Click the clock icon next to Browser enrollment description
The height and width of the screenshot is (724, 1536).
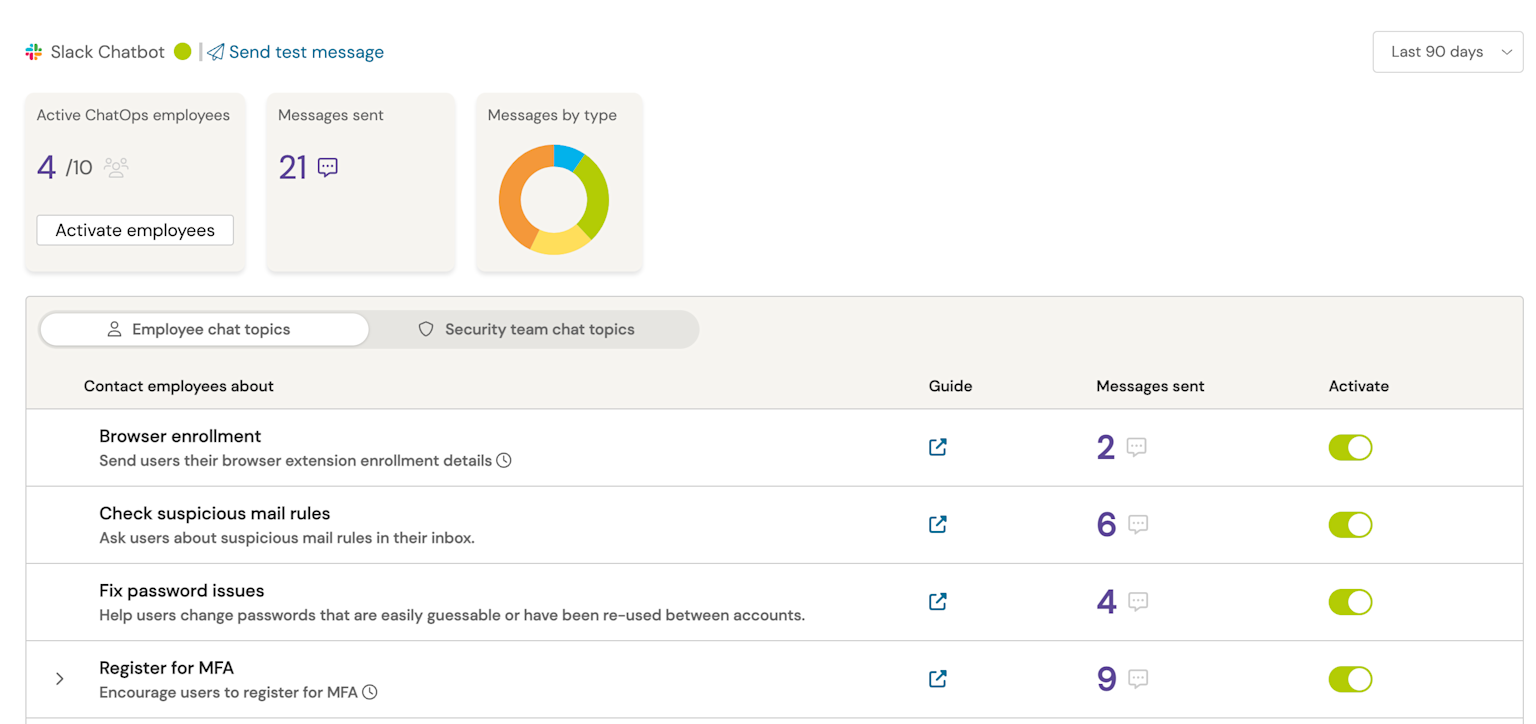pos(504,461)
